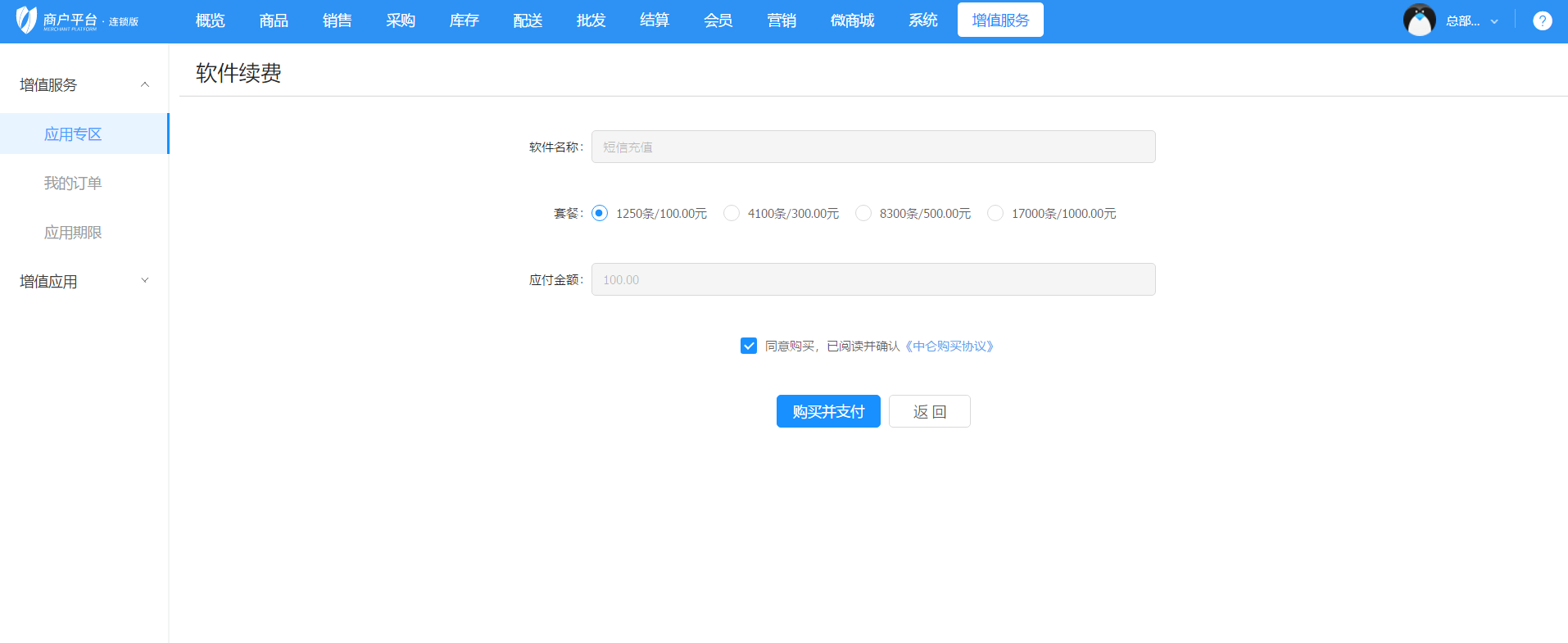The height and width of the screenshot is (643, 1568).
Task: Select the 4100条/300.00元 package
Action: coord(732,214)
